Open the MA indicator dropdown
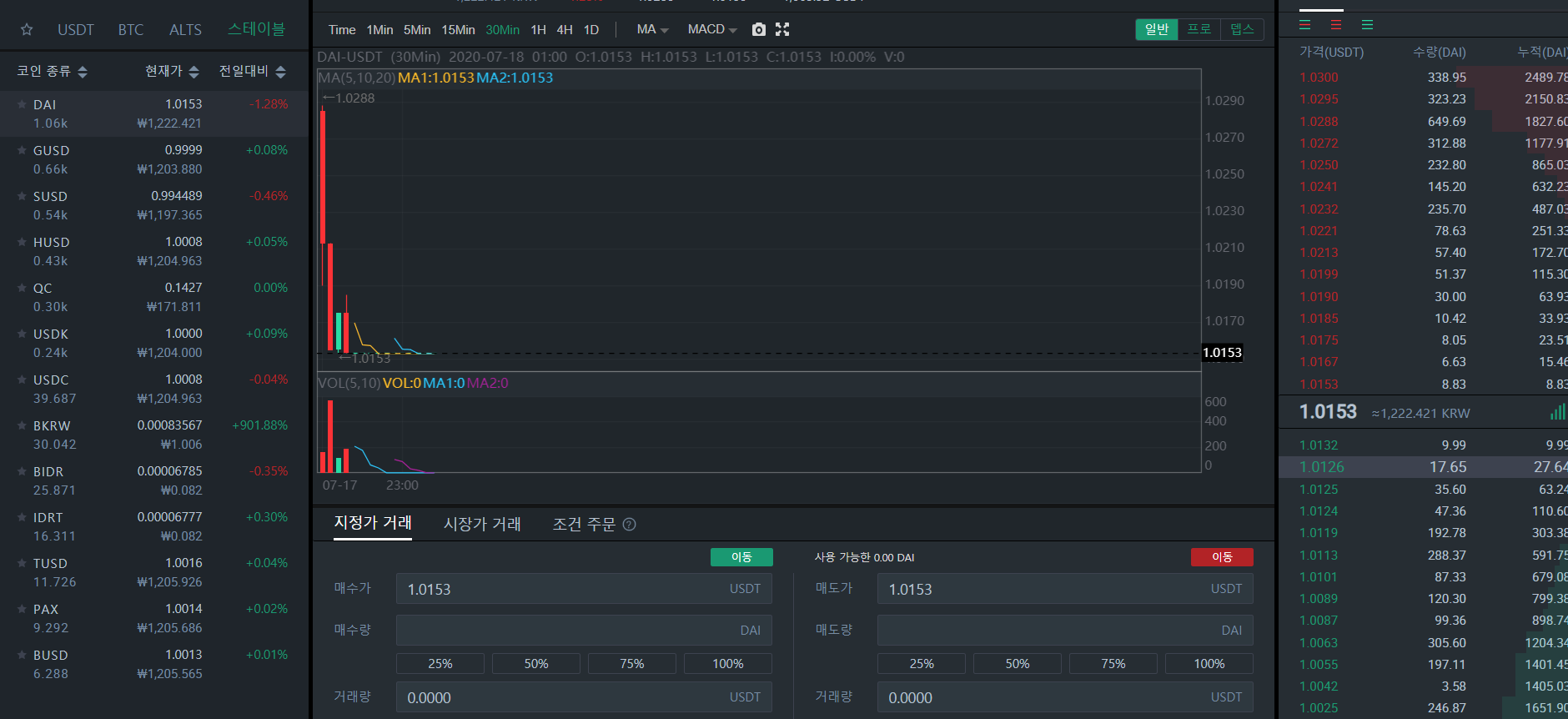The width and height of the screenshot is (1568, 719). (652, 30)
